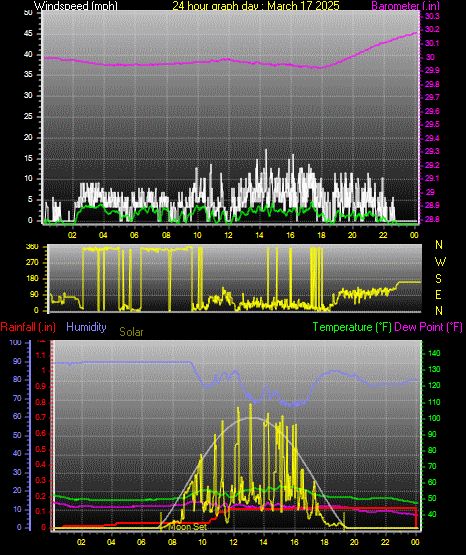Viewport: 466px width, 555px height.
Task: Click the Dew Point (°F) legend label
Action: (428, 327)
